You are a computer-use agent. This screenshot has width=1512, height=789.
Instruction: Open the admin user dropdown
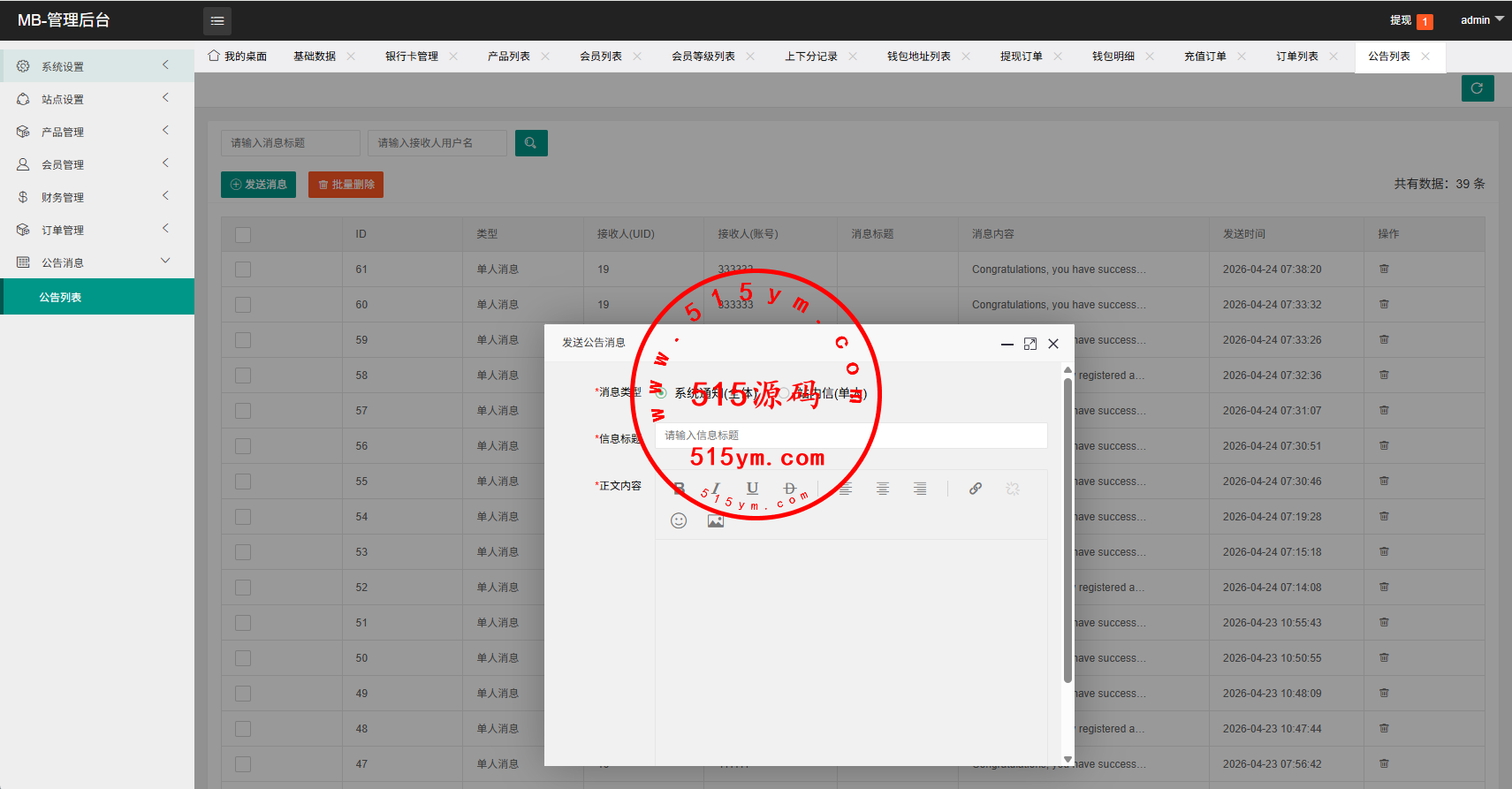(x=1481, y=20)
